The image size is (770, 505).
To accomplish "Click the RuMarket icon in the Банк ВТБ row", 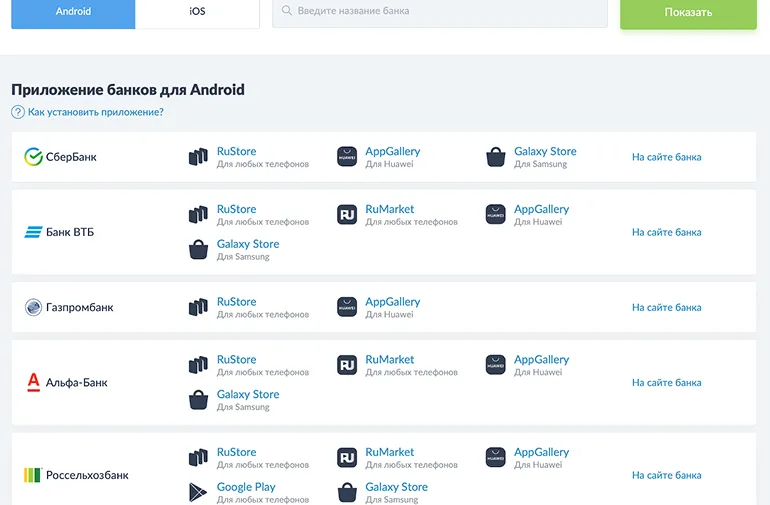I will pyautogui.click(x=347, y=215).
